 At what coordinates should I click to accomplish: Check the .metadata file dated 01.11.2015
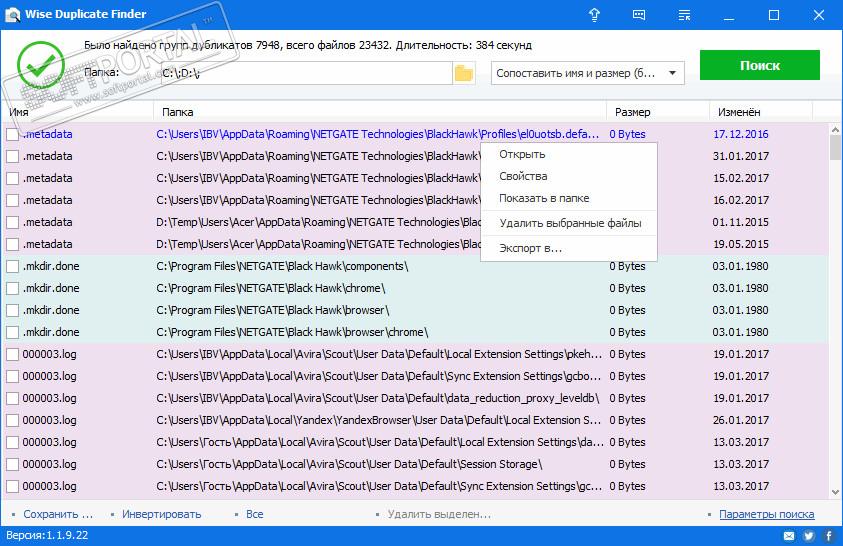tap(12, 222)
